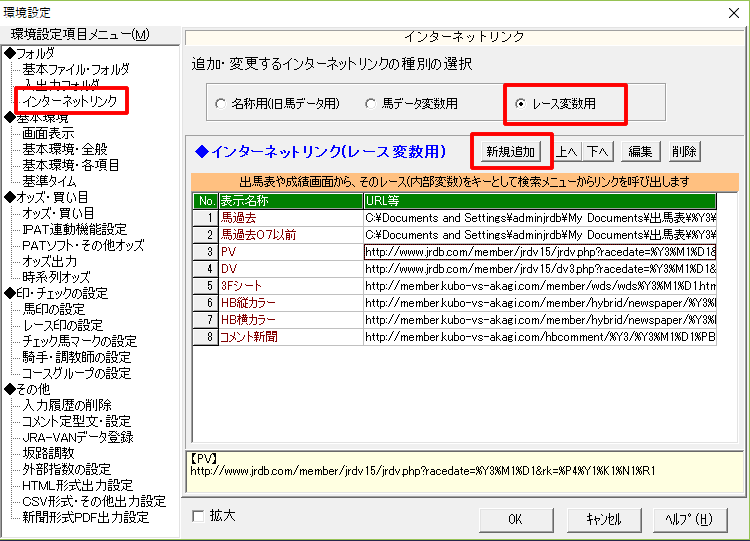750x541 pixels.
Task: Click the 削除 button
Action: pos(684,152)
